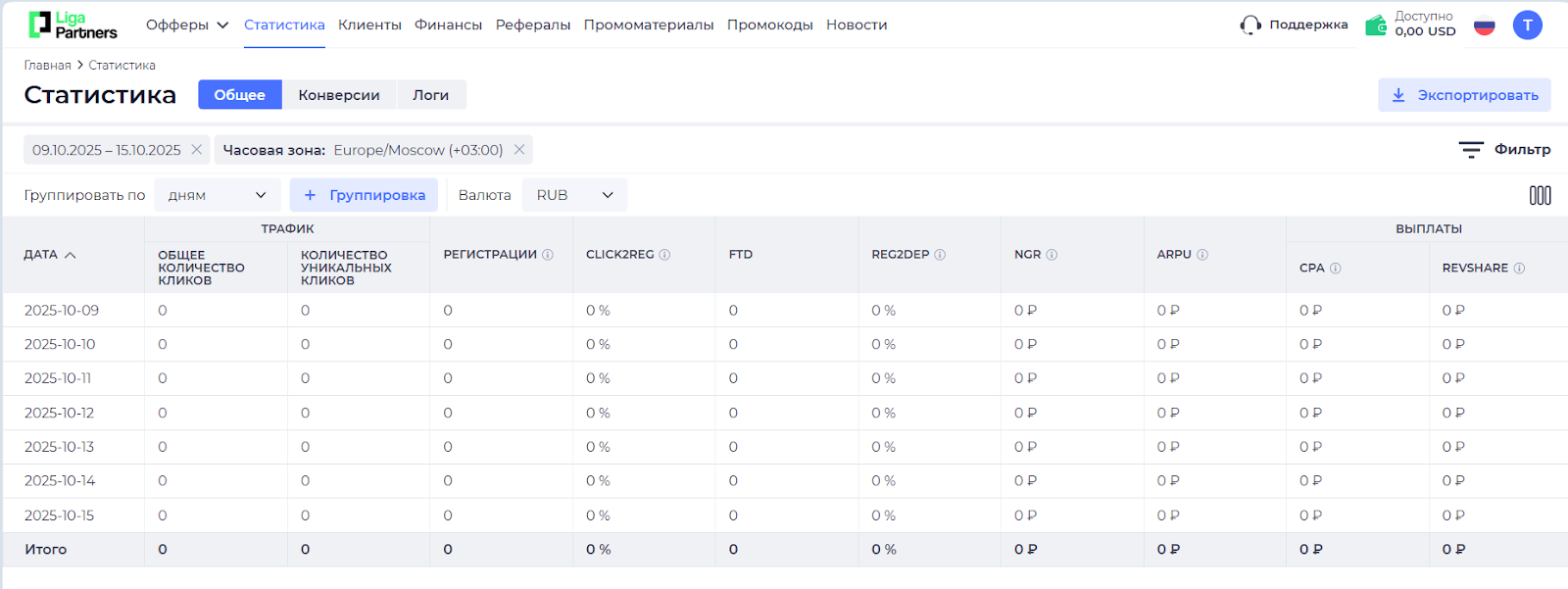The height and width of the screenshot is (589, 1568).
Task: Show info icon next to ARPU
Action: 1202,255
